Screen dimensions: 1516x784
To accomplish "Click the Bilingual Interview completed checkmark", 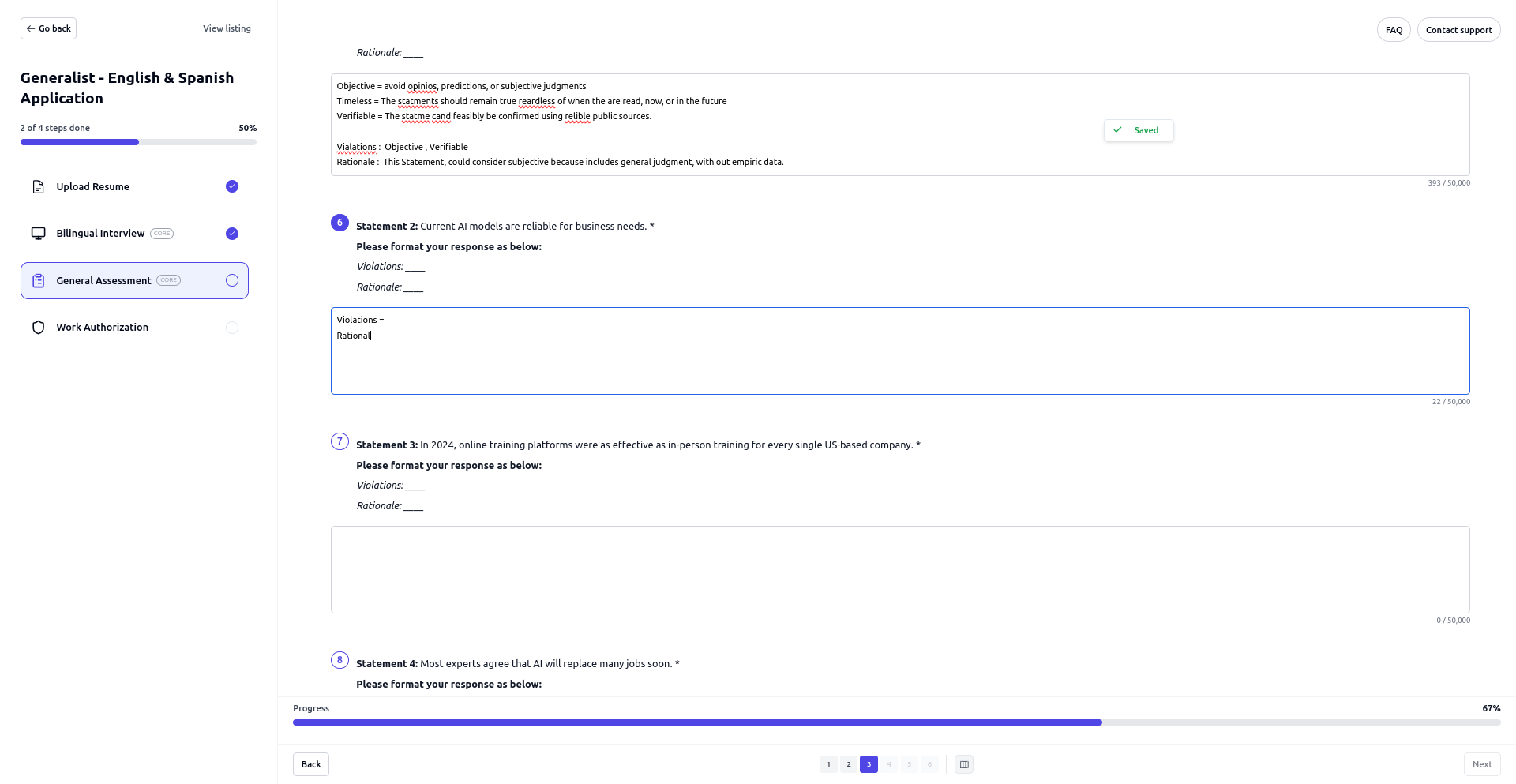I will [x=232, y=234].
